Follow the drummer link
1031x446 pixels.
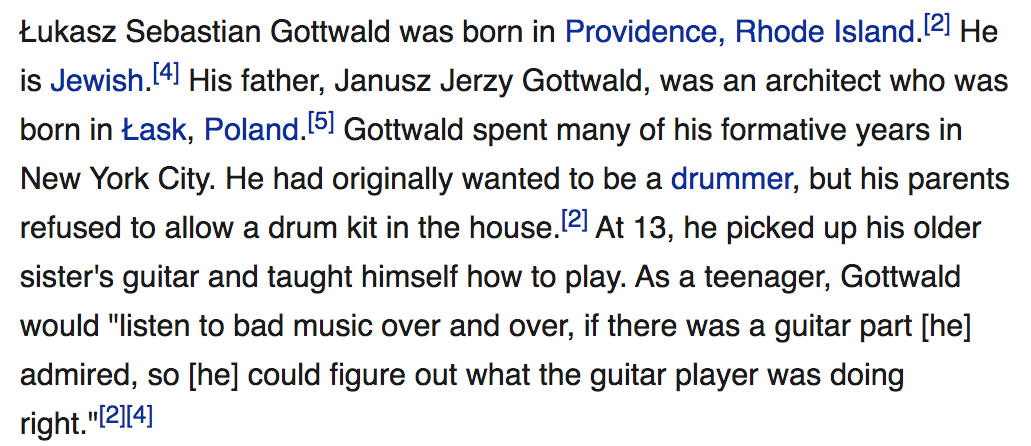(731, 179)
